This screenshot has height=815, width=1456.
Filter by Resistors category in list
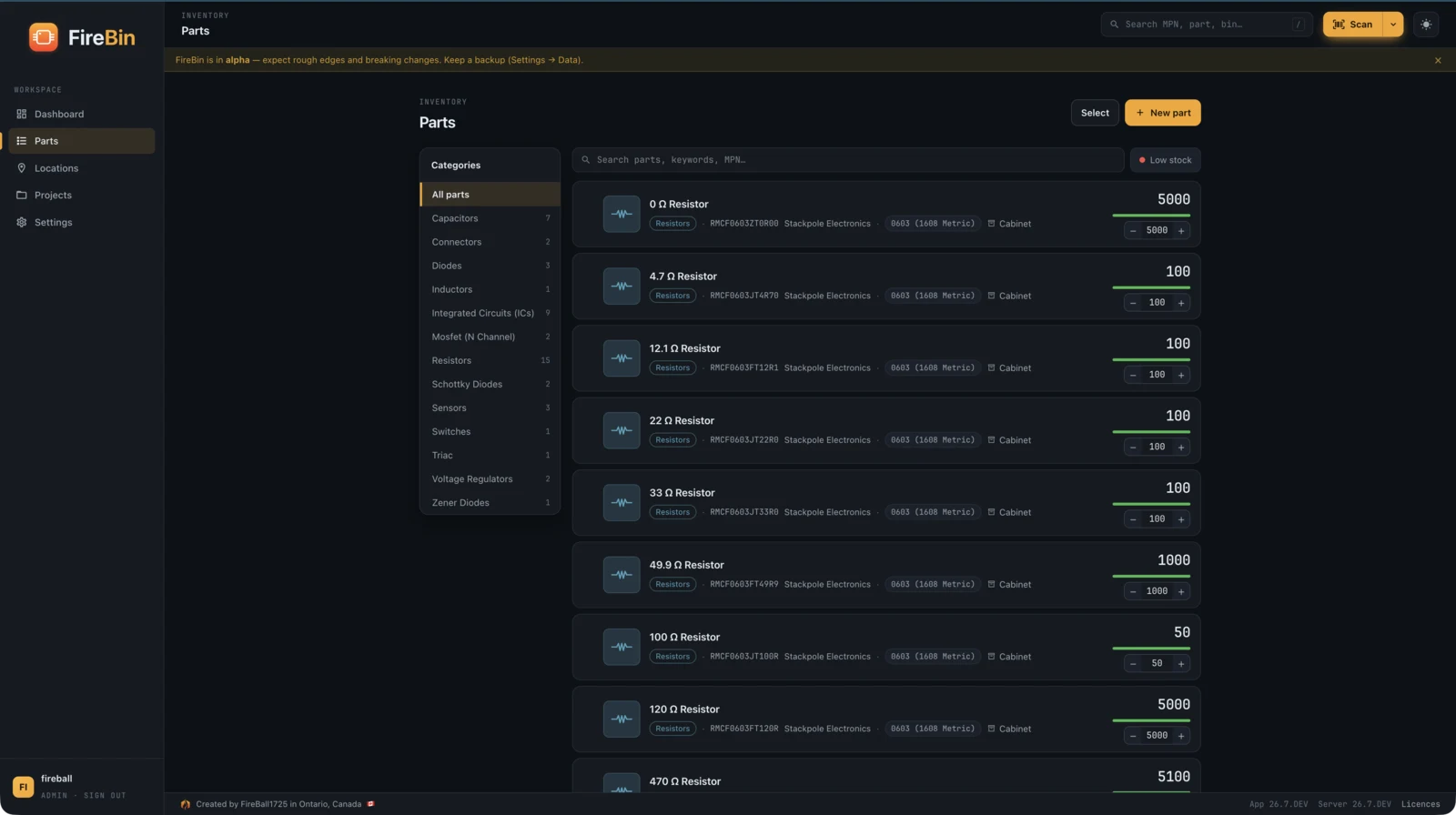pos(490,360)
